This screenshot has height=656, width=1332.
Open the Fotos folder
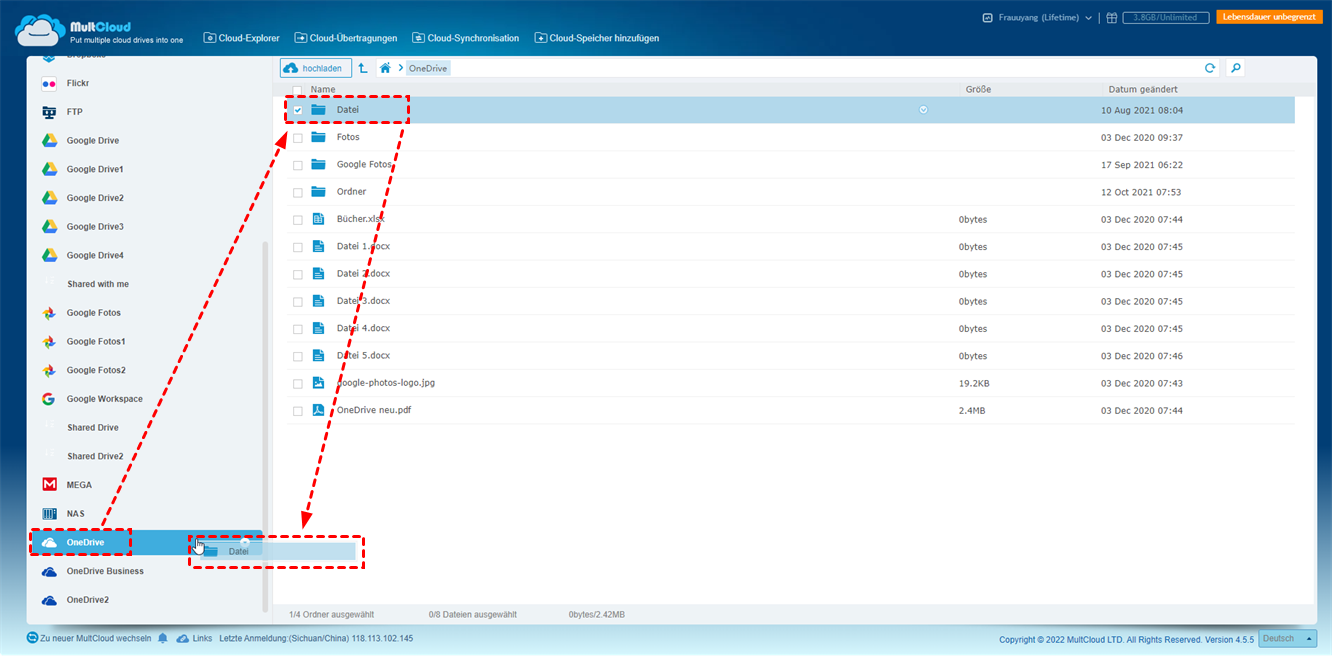(348, 137)
